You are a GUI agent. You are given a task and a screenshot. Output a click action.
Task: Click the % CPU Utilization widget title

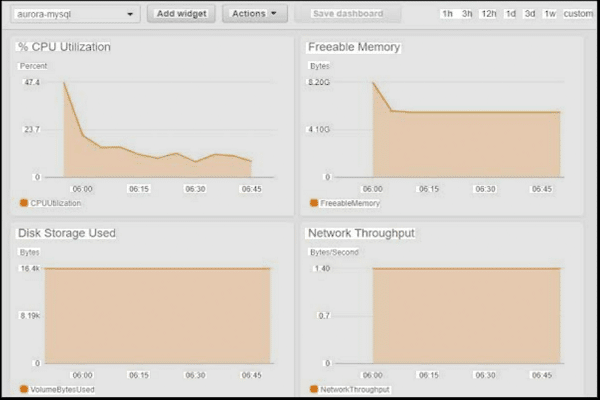64,47
